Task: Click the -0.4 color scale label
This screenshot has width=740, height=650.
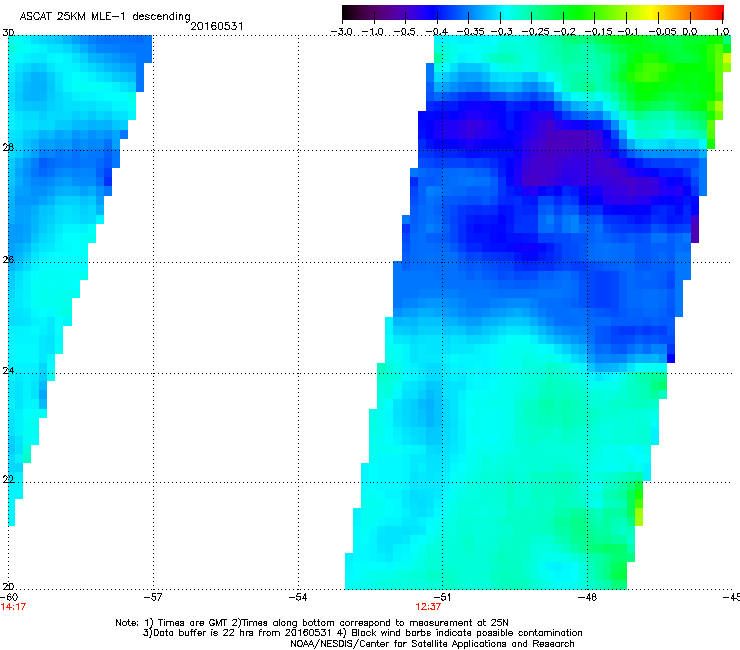Action: [437, 32]
